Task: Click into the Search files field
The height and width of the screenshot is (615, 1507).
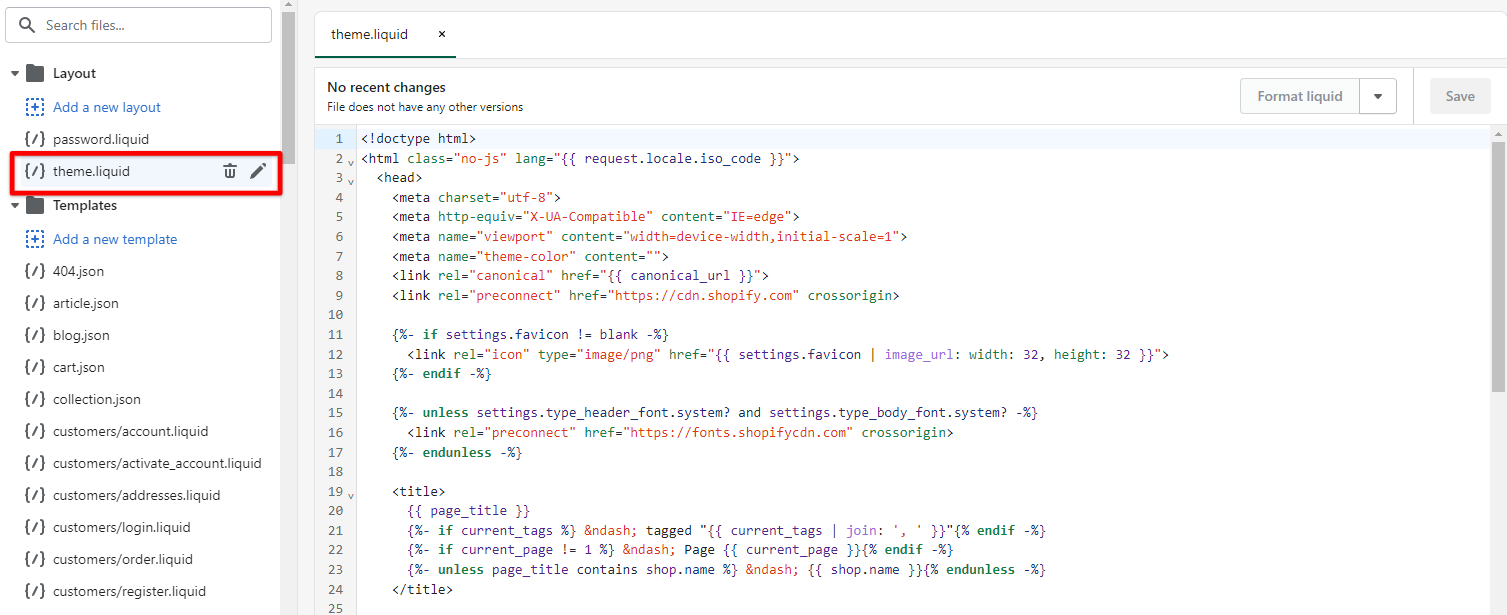Action: click(150, 25)
